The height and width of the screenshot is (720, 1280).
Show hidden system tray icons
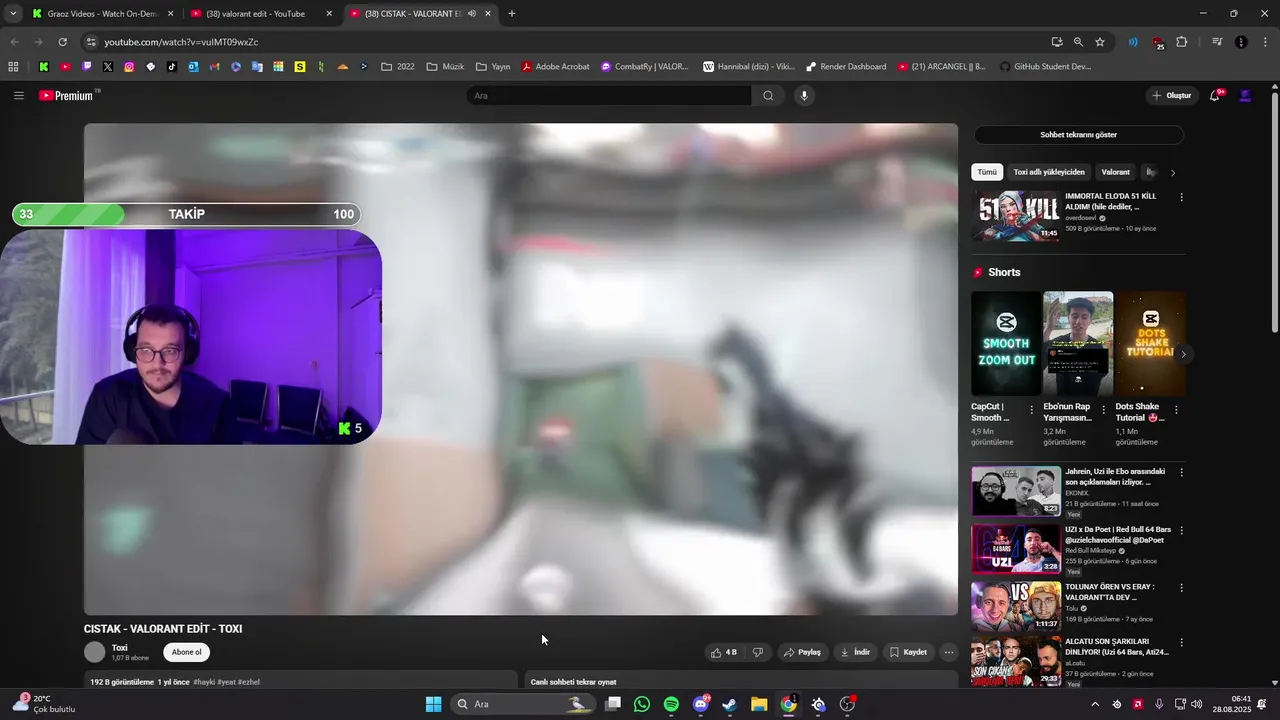1095,704
